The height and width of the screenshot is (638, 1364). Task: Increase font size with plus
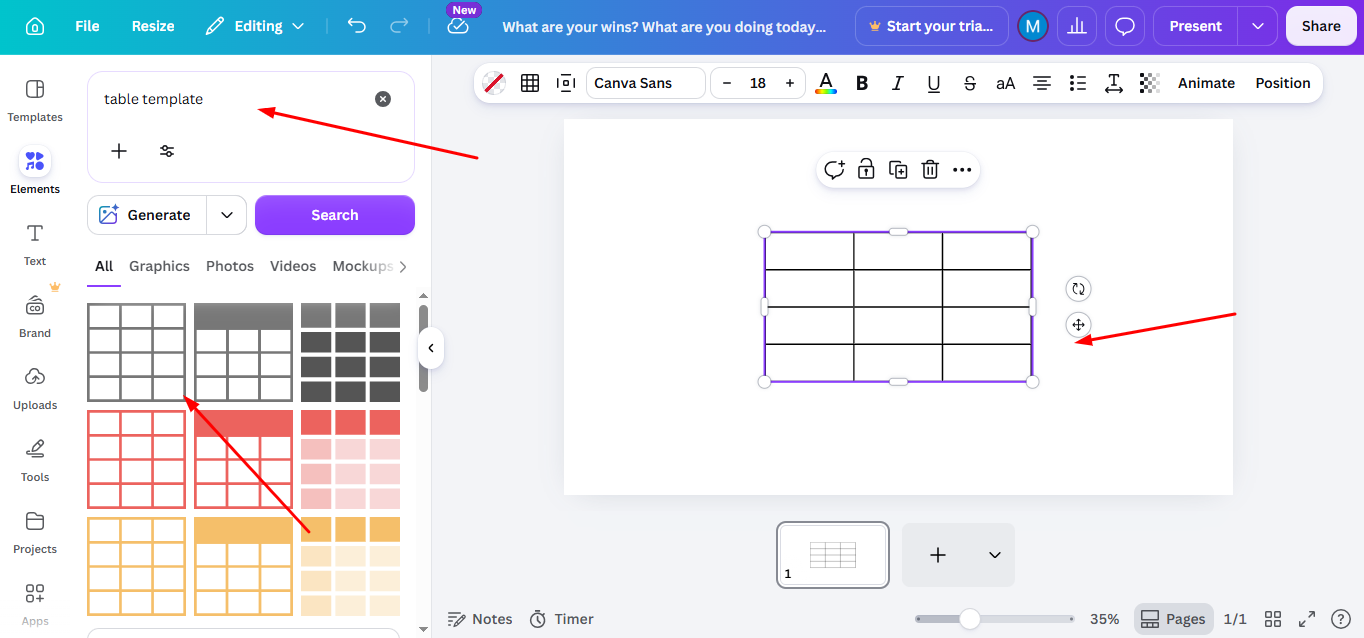pos(790,83)
